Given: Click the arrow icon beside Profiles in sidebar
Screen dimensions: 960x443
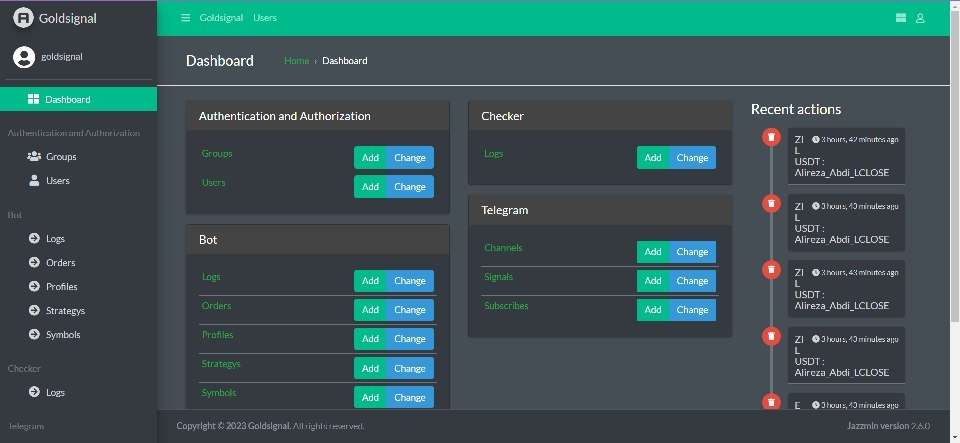Looking at the screenshot, I should [34, 286].
